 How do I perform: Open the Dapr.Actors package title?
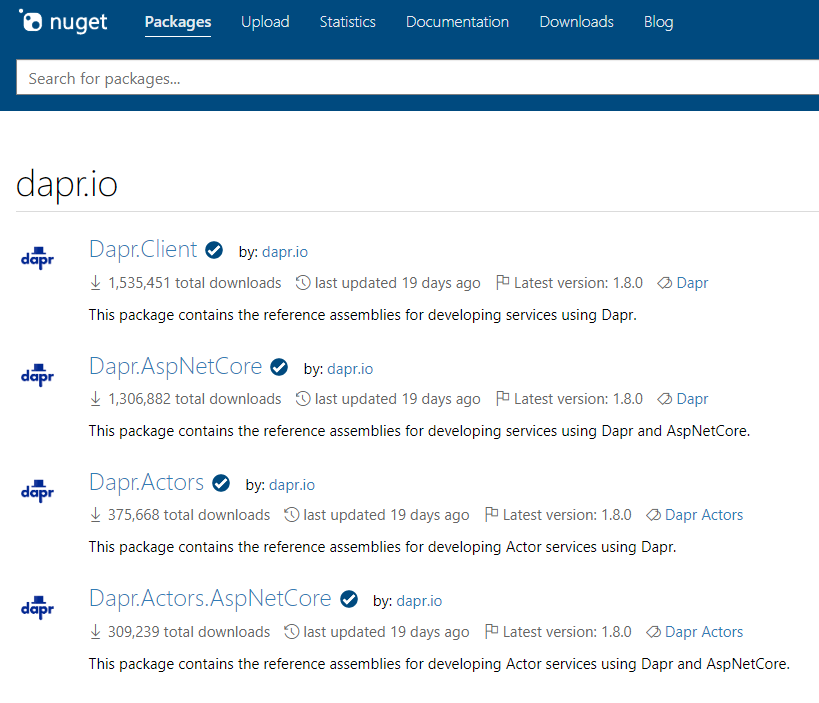point(146,482)
